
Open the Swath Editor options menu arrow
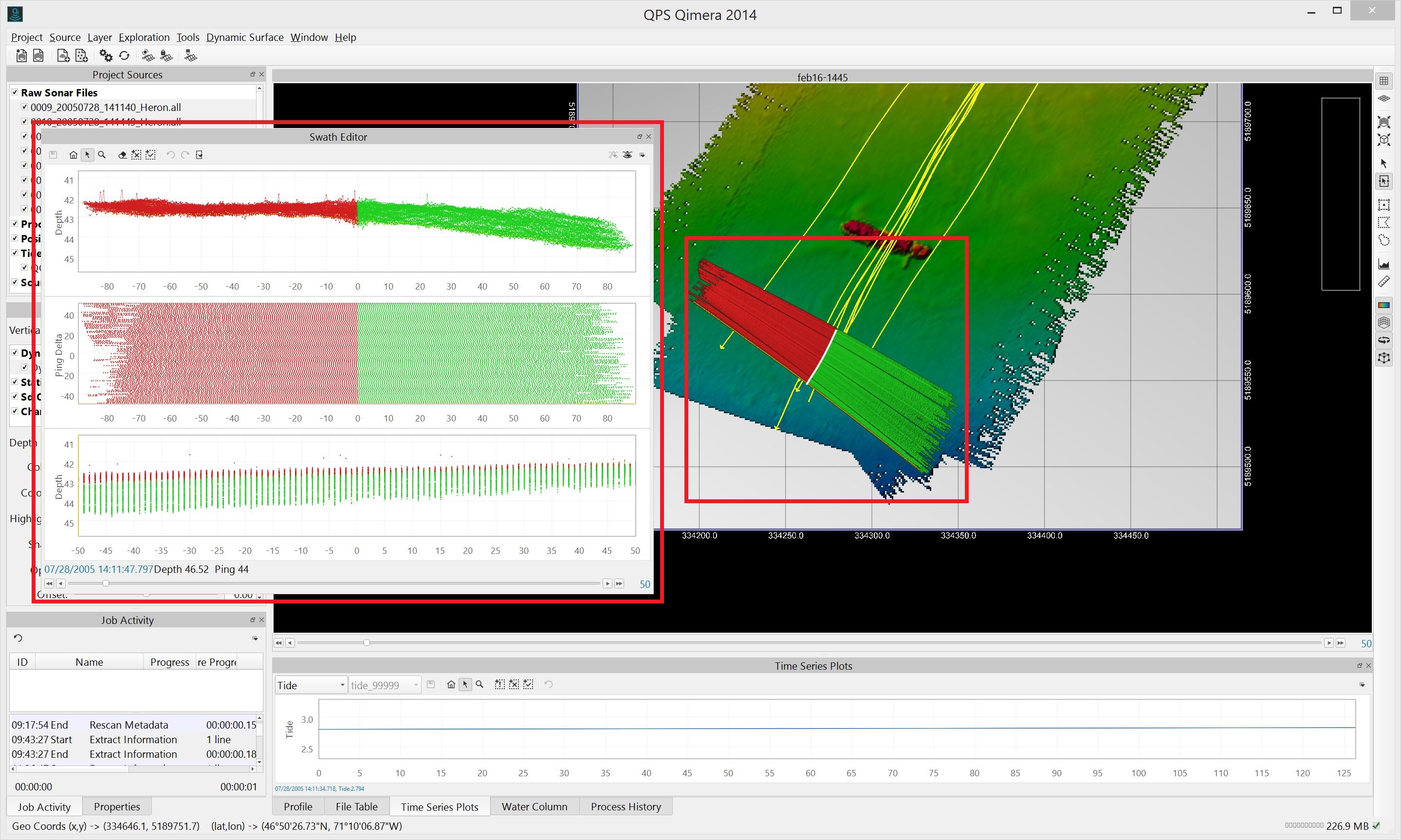[642, 155]
